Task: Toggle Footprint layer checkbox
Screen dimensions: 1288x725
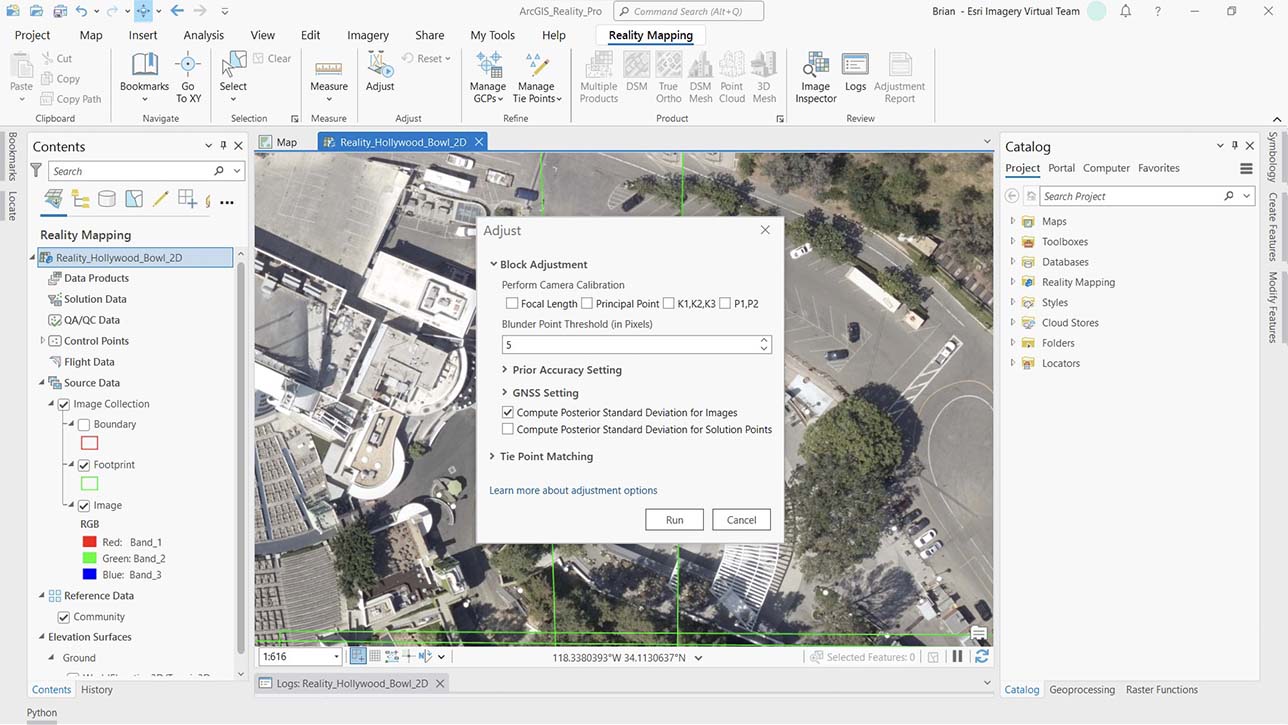Action: click(x=84, y=465)
